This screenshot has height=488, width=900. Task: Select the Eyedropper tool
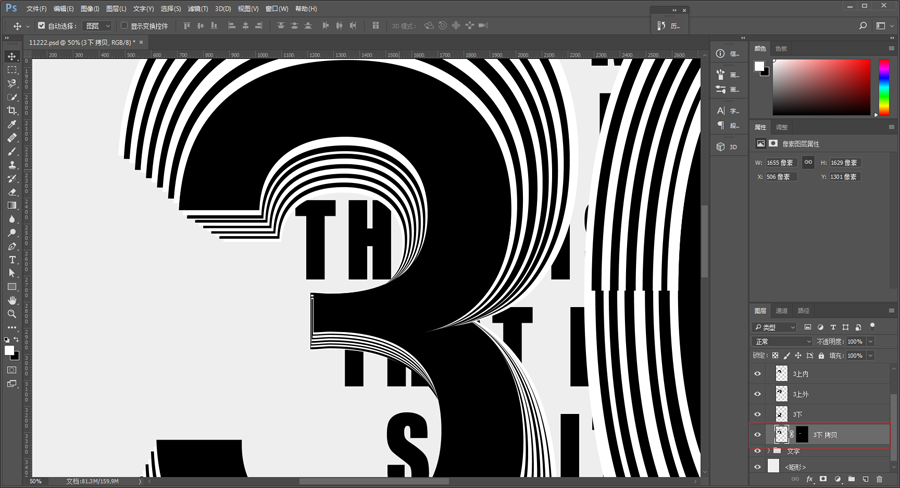pos(11,124)
